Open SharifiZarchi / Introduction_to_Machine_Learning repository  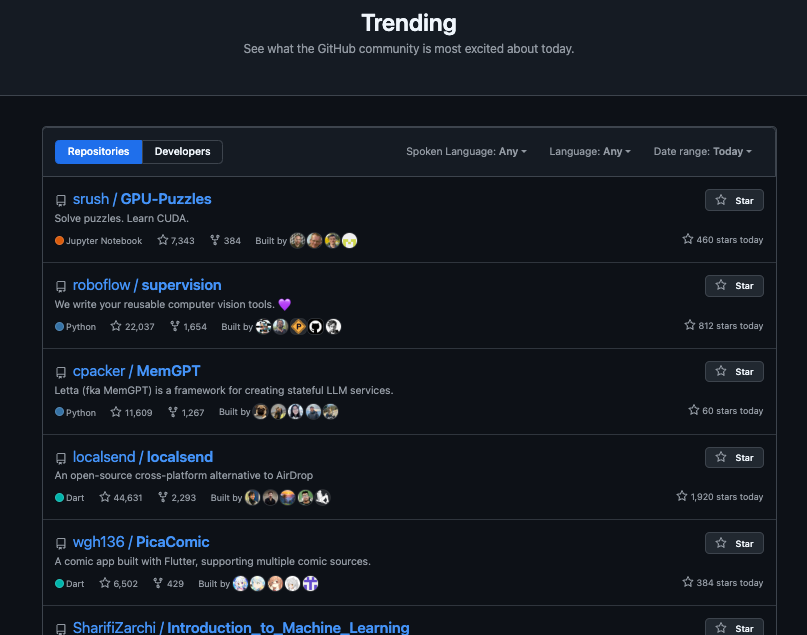coord(241,628)
